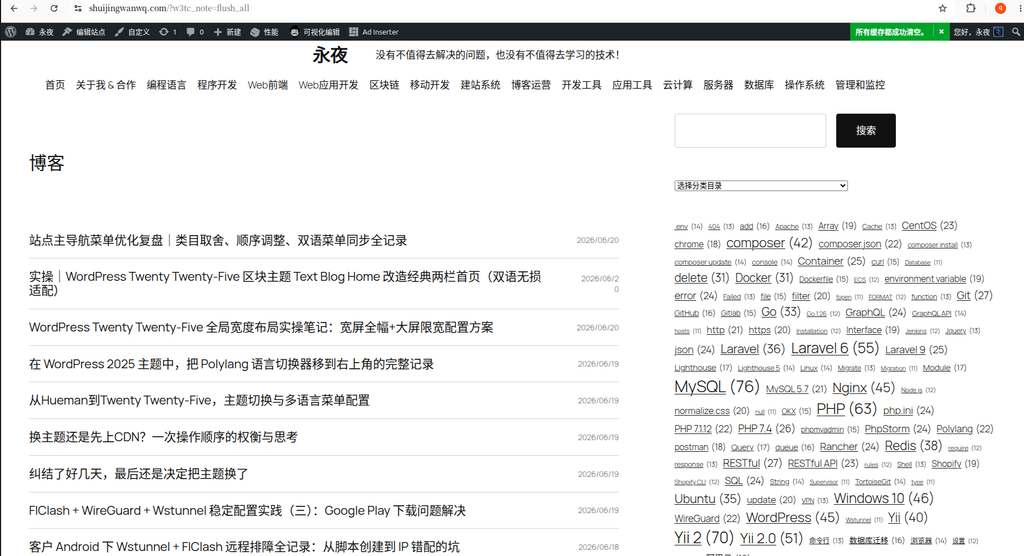Open post 纠结了好几天
Screen dimensions: 1024x556
click(138, 474)
